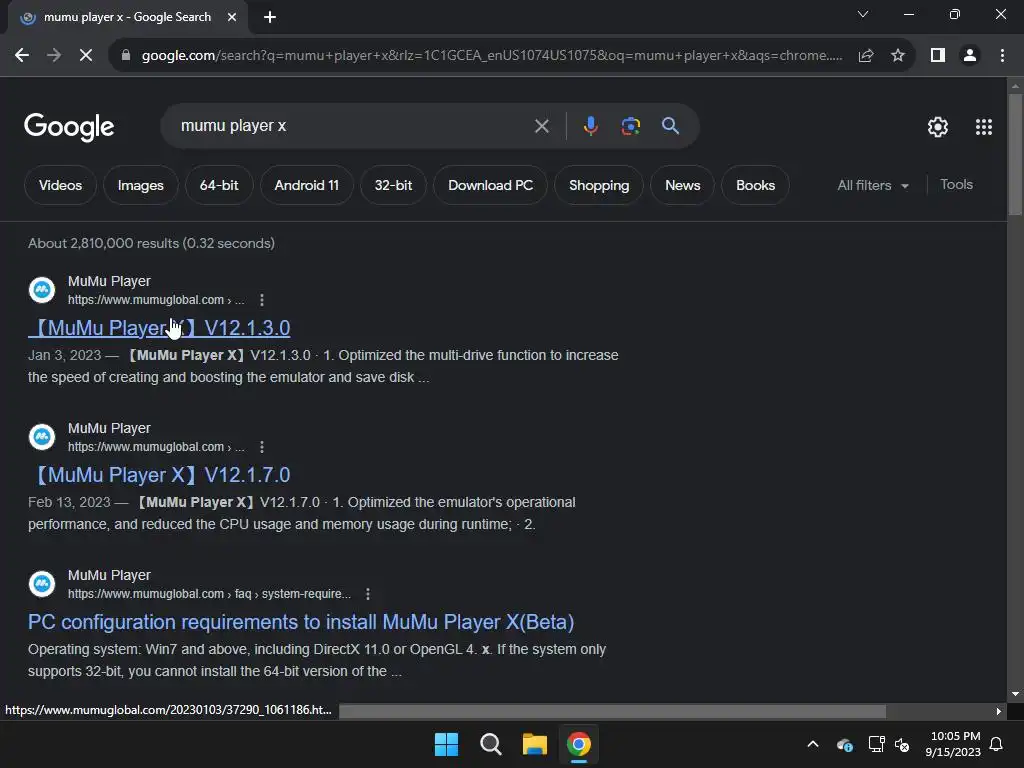
Task: Click the scroll-right arrow
Action: 999,711
